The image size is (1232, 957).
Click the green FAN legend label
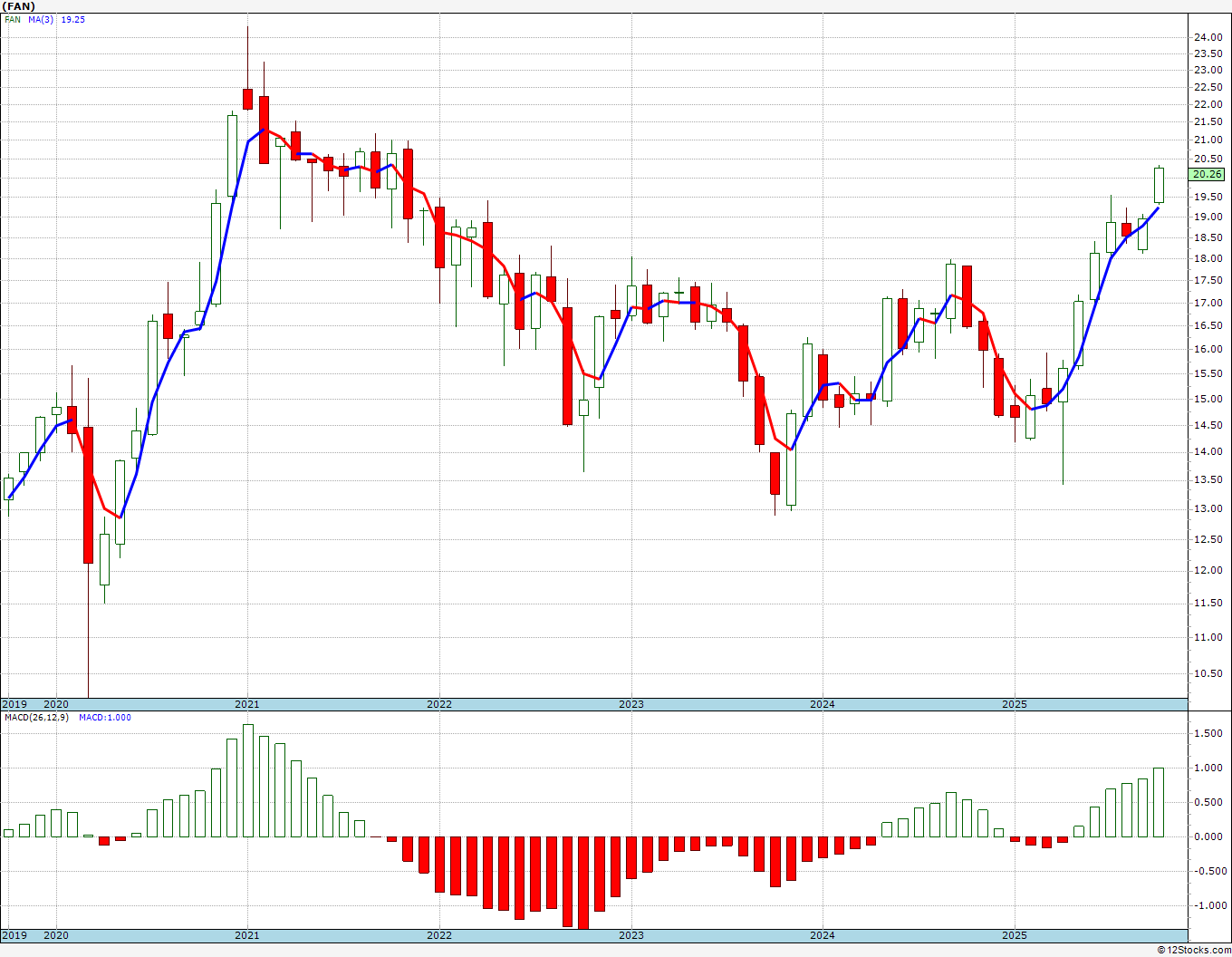click(13, 19)
